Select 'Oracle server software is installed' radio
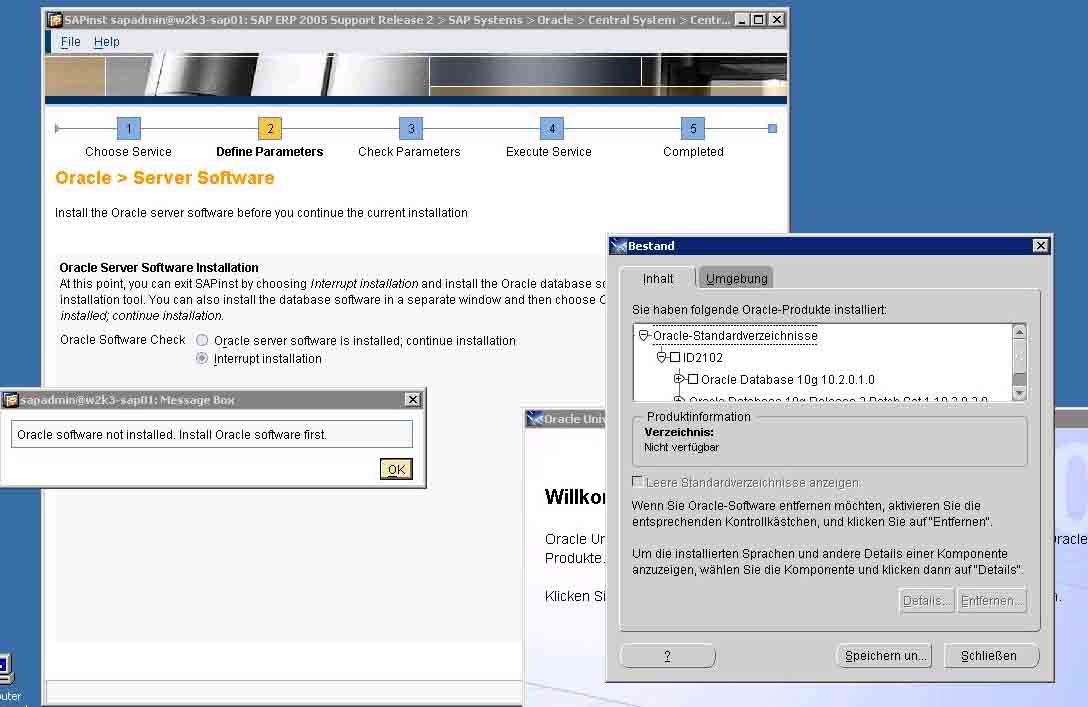This screenshot has height=707, width=1088. click(x=202, y=340)
